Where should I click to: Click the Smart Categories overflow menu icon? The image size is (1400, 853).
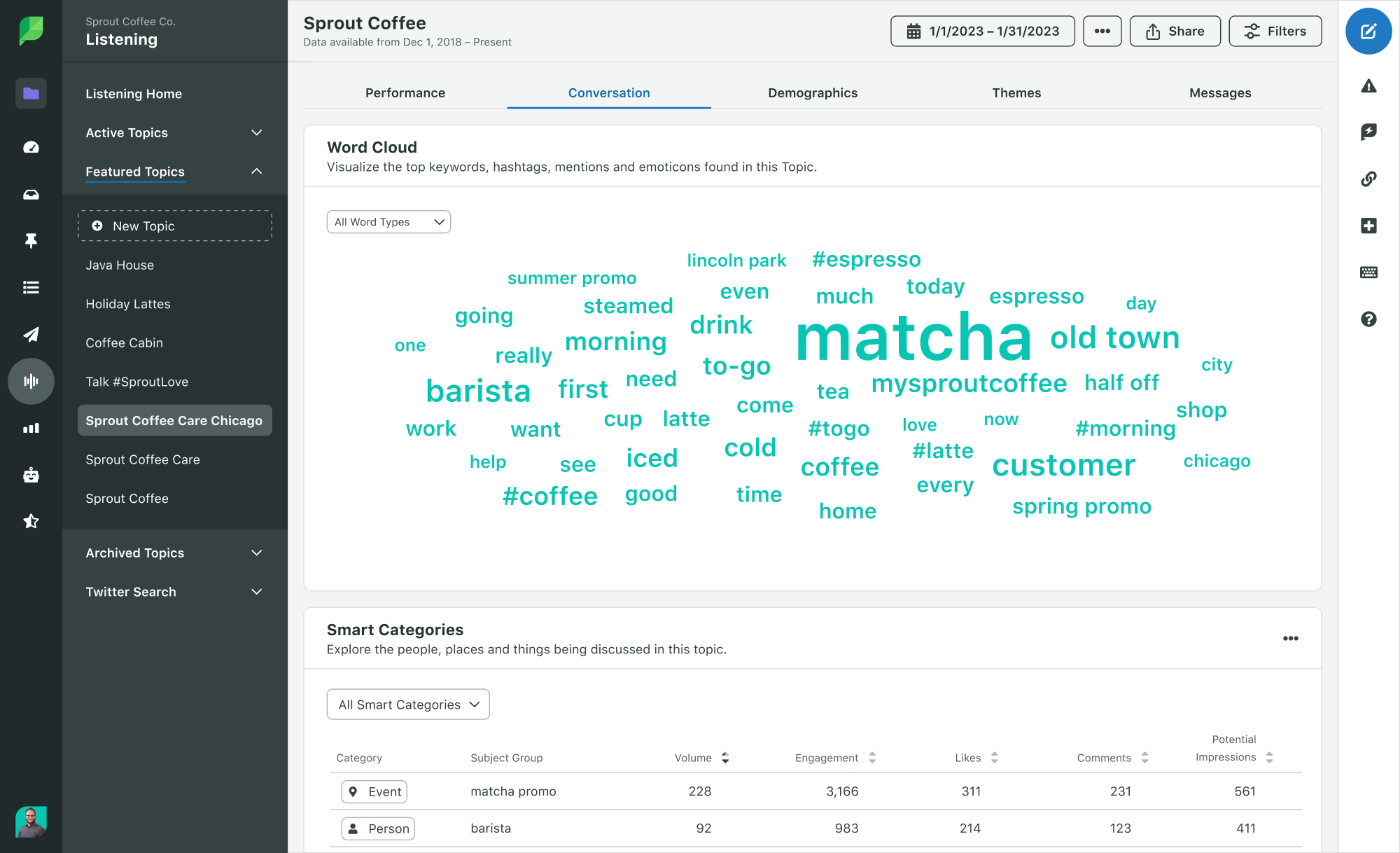click(x=1290, y=638)
